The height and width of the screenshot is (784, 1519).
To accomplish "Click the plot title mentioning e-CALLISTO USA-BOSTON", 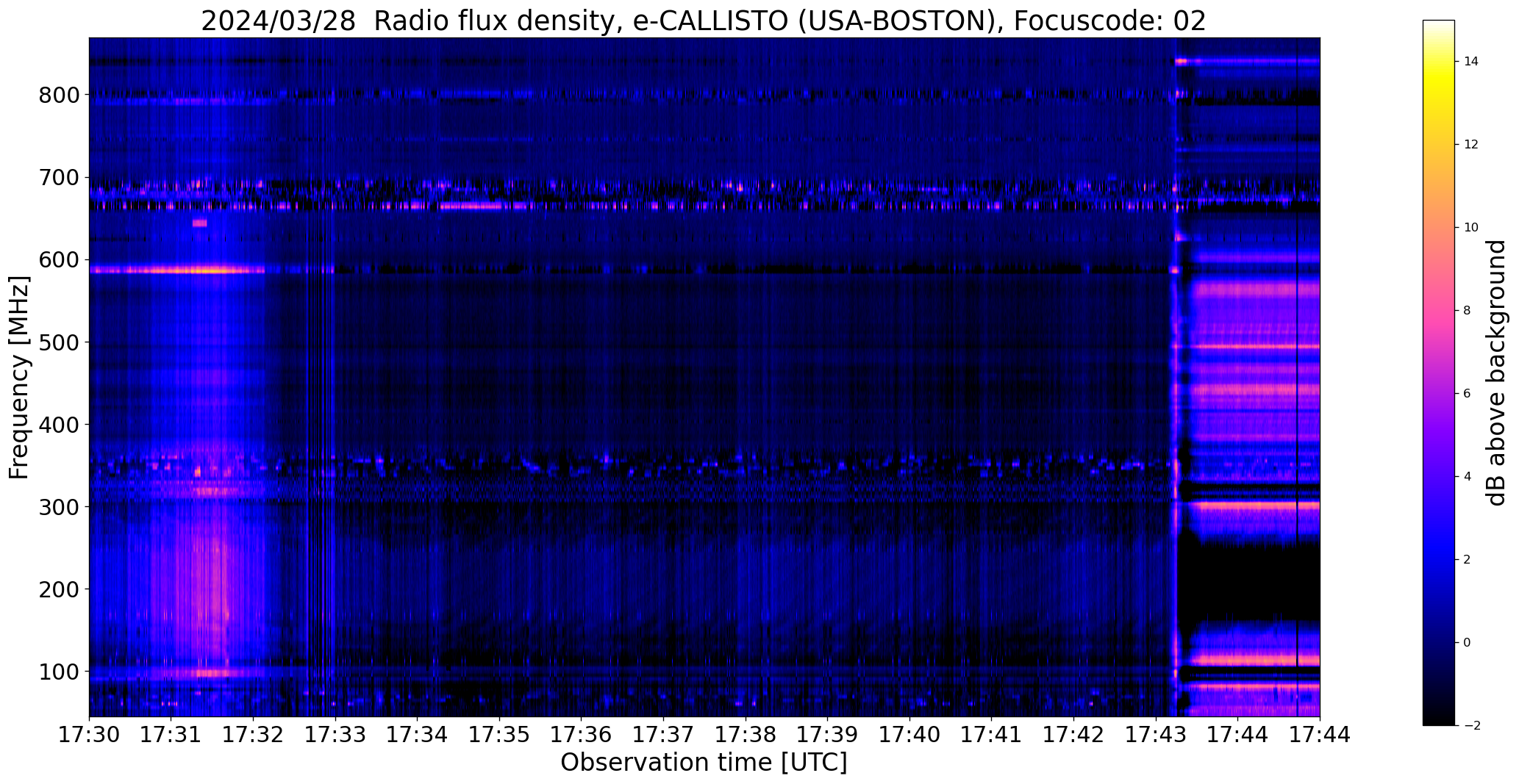I will pos(704,21).
